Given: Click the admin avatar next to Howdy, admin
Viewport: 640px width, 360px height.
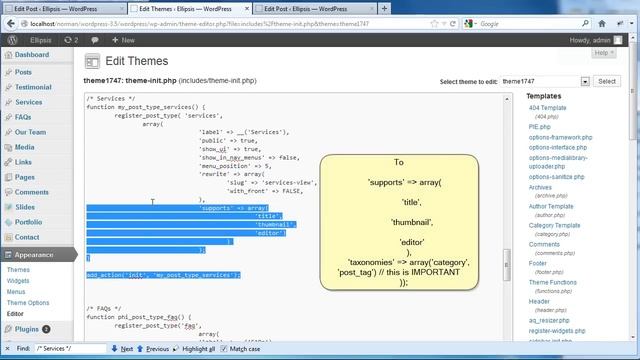Looking at the screenshot, I should click(618, 40).
